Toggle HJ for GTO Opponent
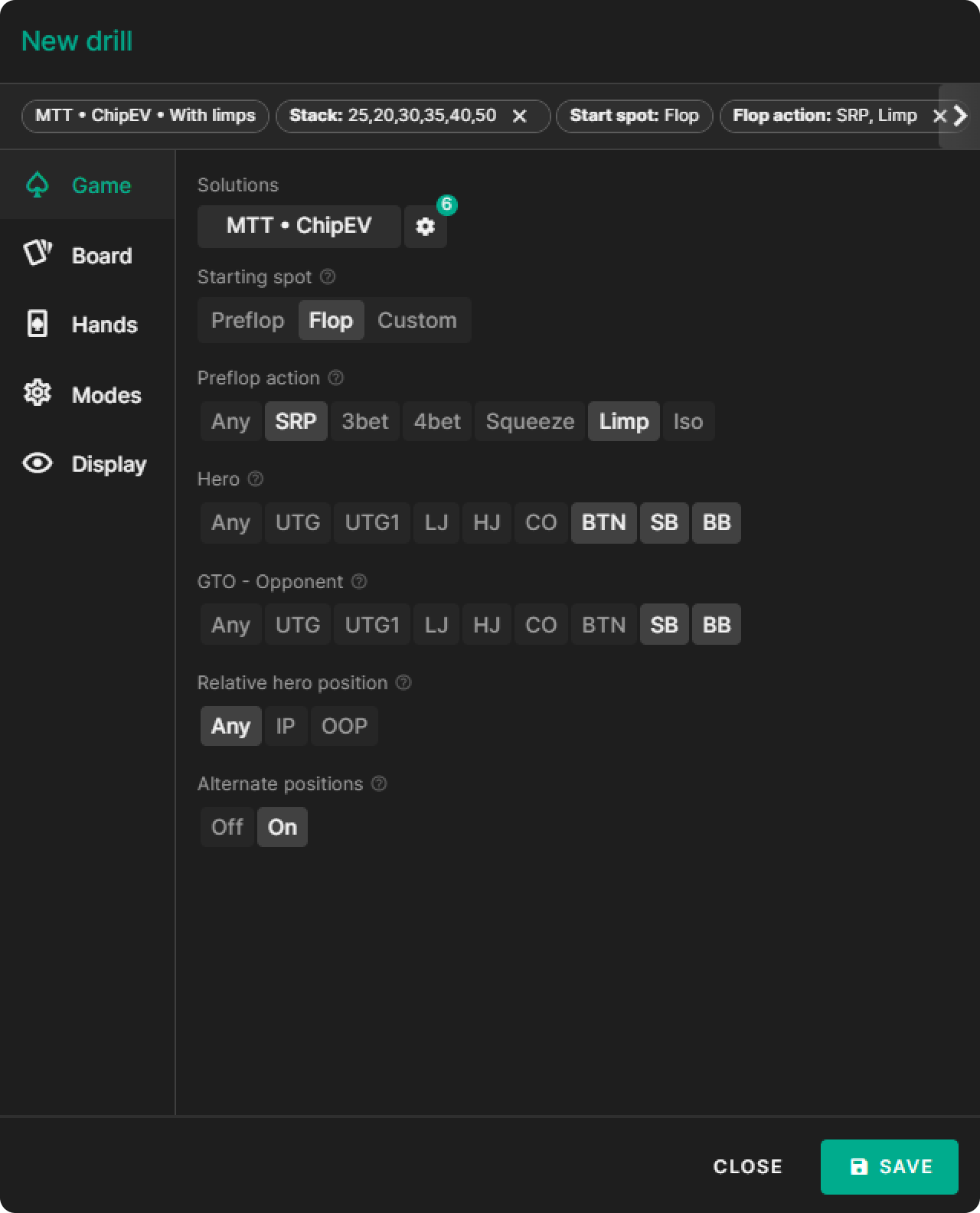 487,624
